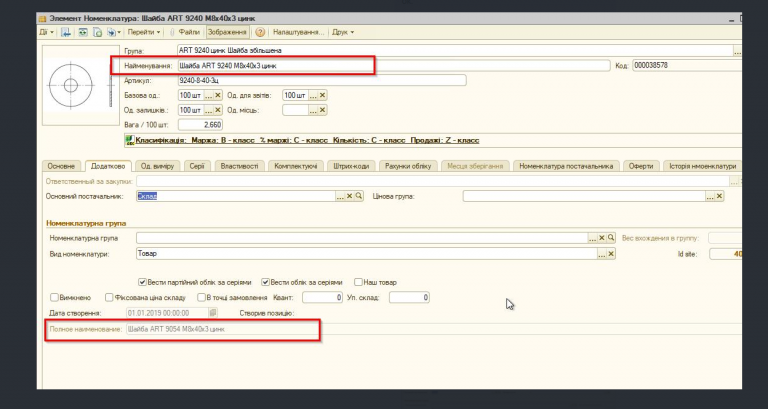Viewport: 768px width, 409px height.
Task: Click the Цінова група input field
Action: (x=584, y=196)
